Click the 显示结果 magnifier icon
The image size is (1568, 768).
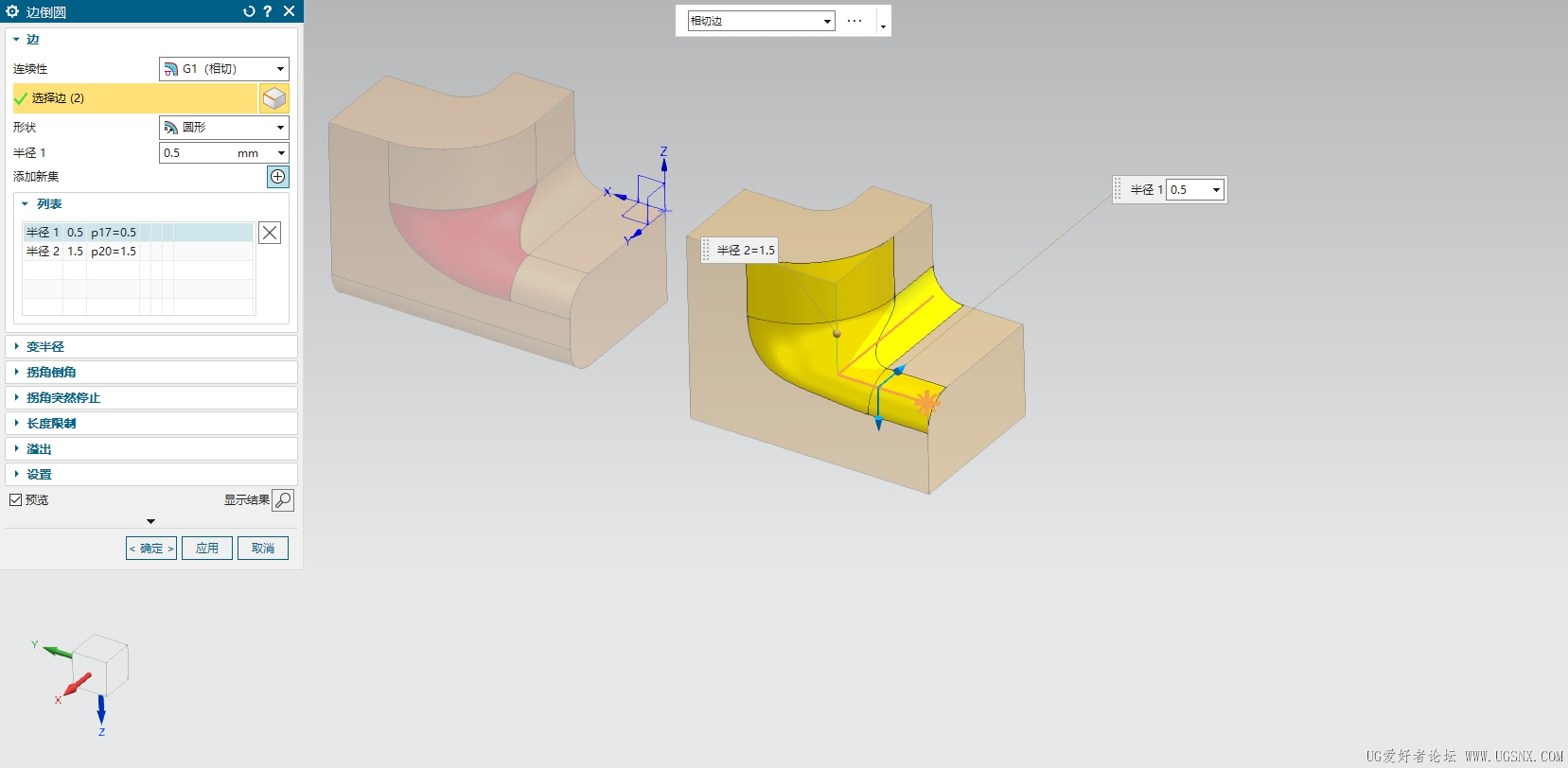283,500
